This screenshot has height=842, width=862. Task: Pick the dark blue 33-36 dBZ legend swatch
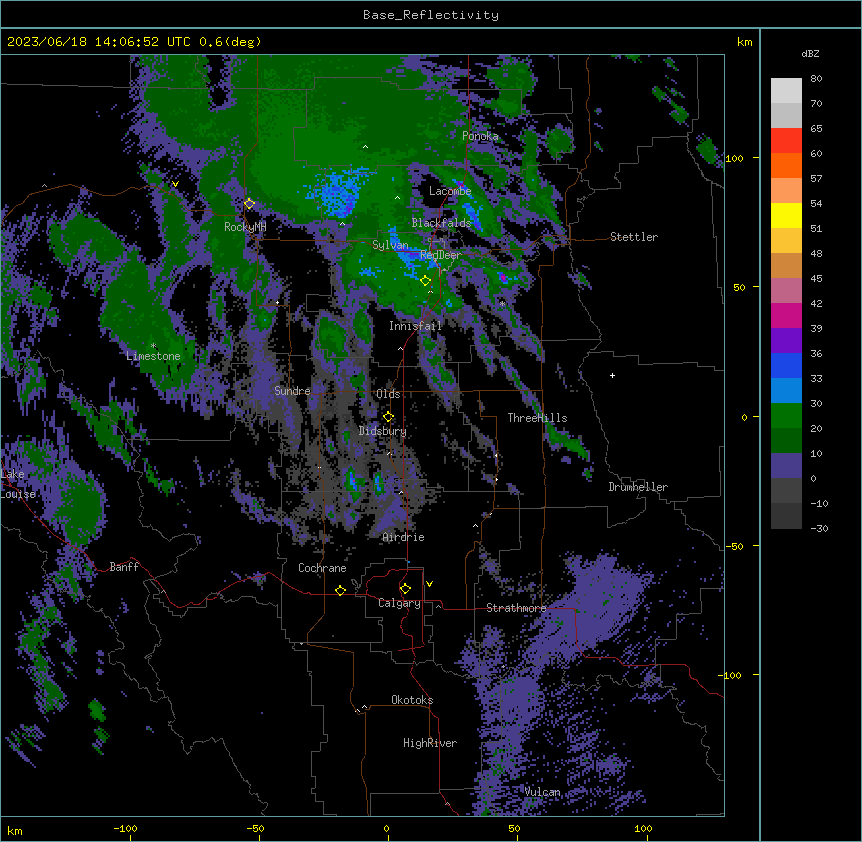pos(786,365)
